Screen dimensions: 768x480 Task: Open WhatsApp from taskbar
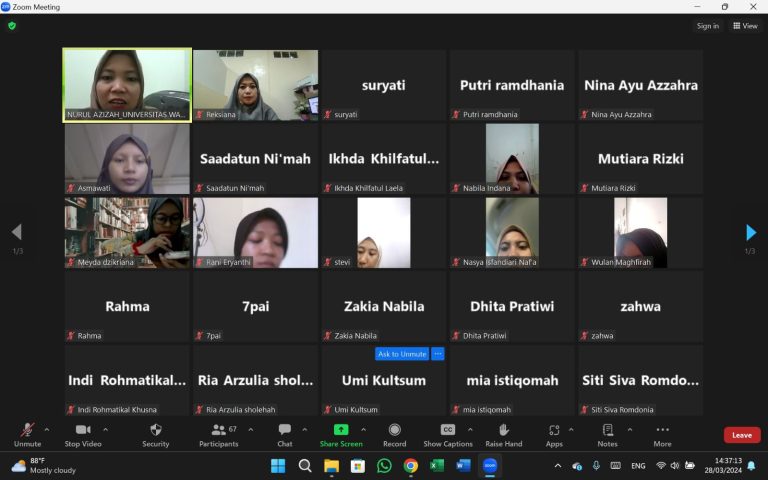point(384,465)
